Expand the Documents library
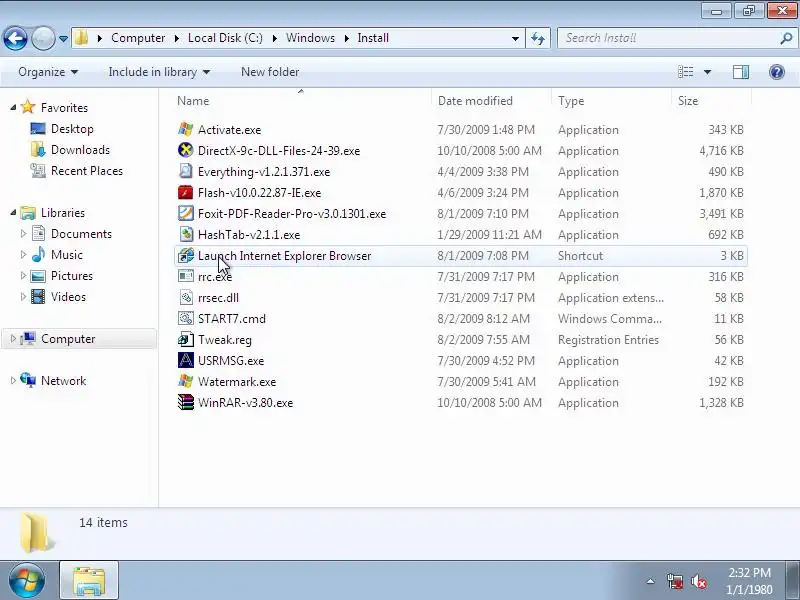Screen dimensions: 800x600 [x=23, y=233]
